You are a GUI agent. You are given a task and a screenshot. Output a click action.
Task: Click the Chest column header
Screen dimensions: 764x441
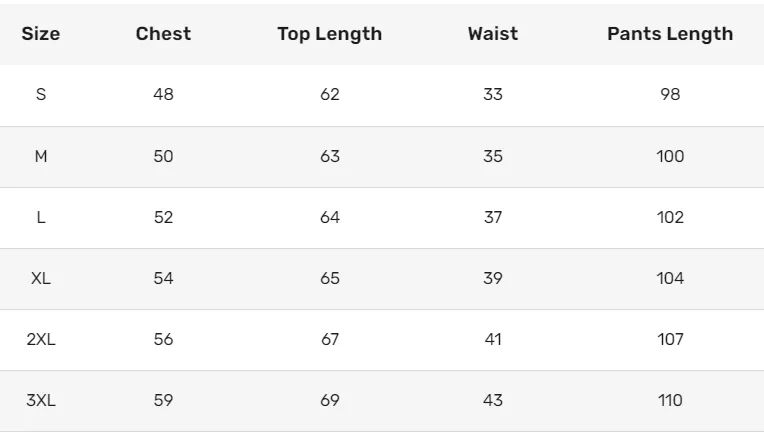point(163,34)
